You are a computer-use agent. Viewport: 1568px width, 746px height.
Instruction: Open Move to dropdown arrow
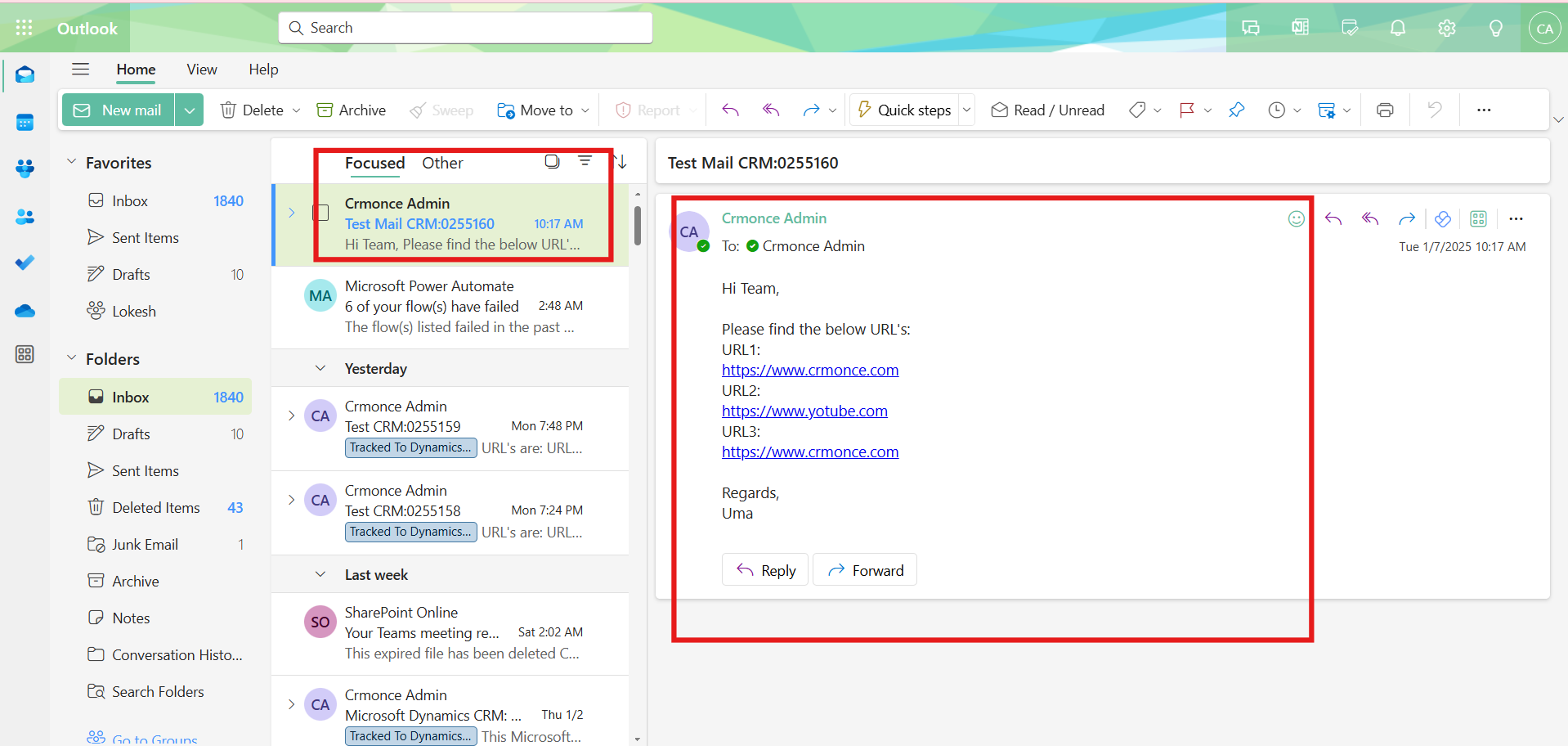click(x=585, y=110)
